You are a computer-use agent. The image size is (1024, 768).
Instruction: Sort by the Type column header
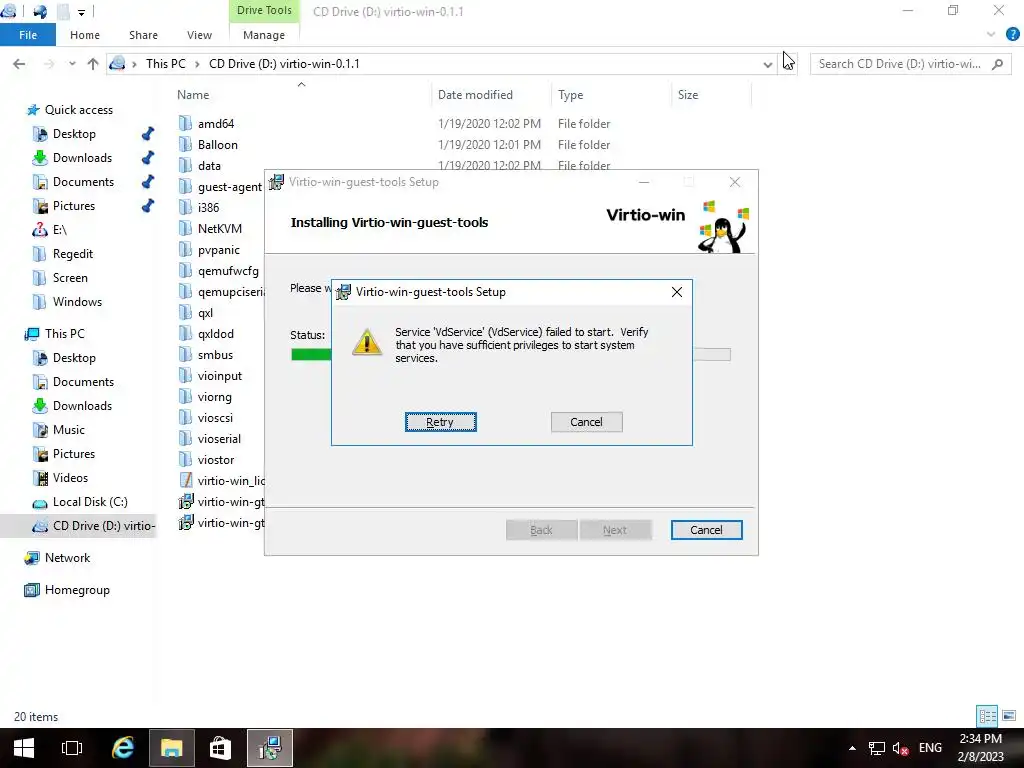tap(570, 95)
